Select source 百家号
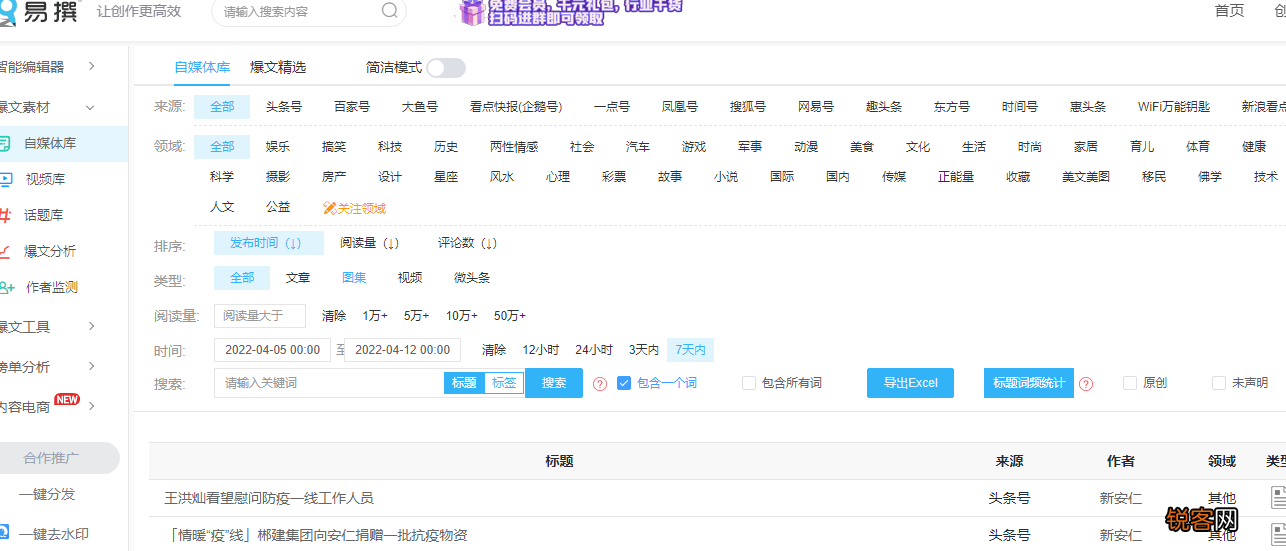Screen dimensions: 1286x551 click(x=352, y=107)
